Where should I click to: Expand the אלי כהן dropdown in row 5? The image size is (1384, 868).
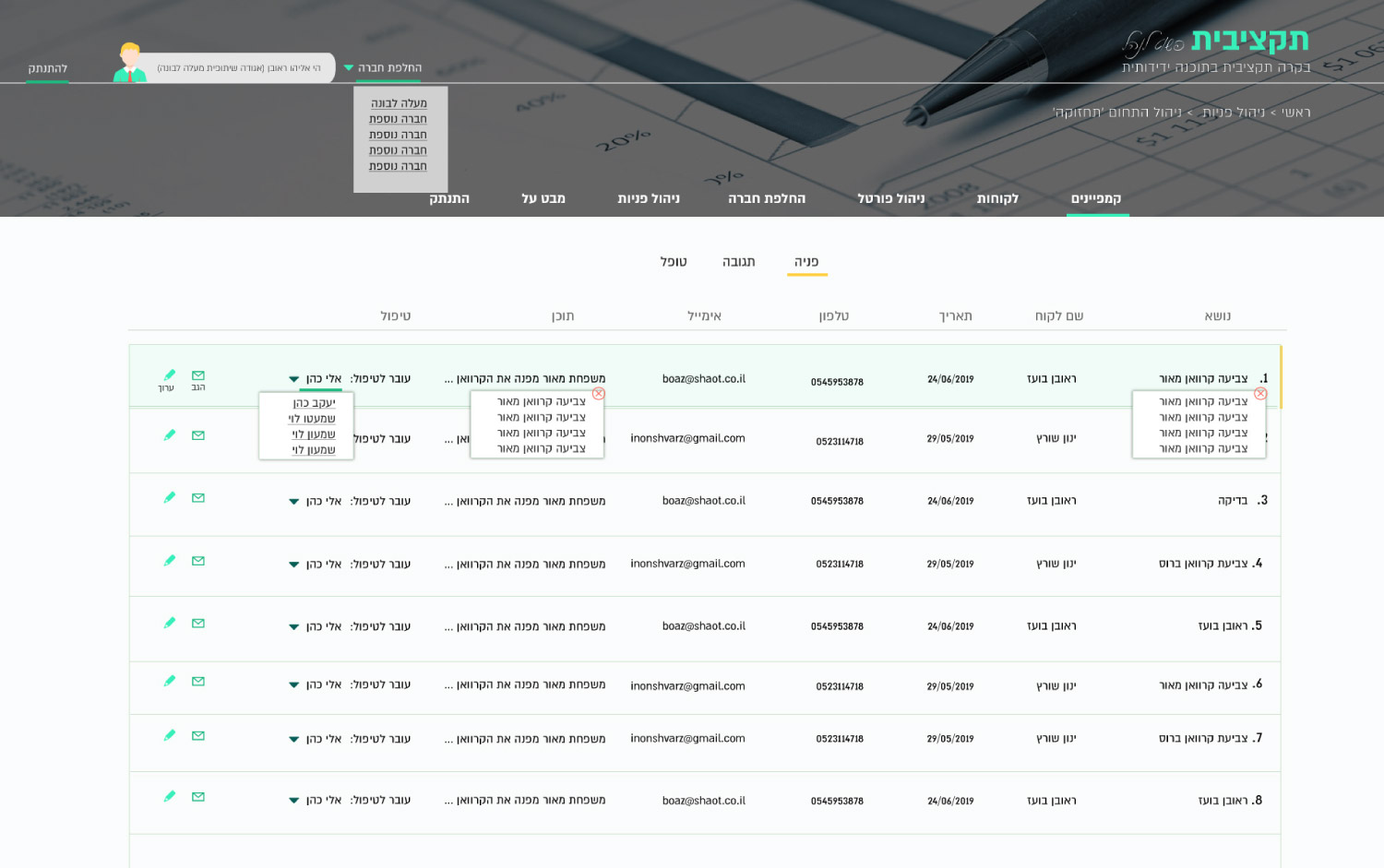pyautogui.click(x=293, y=627)
